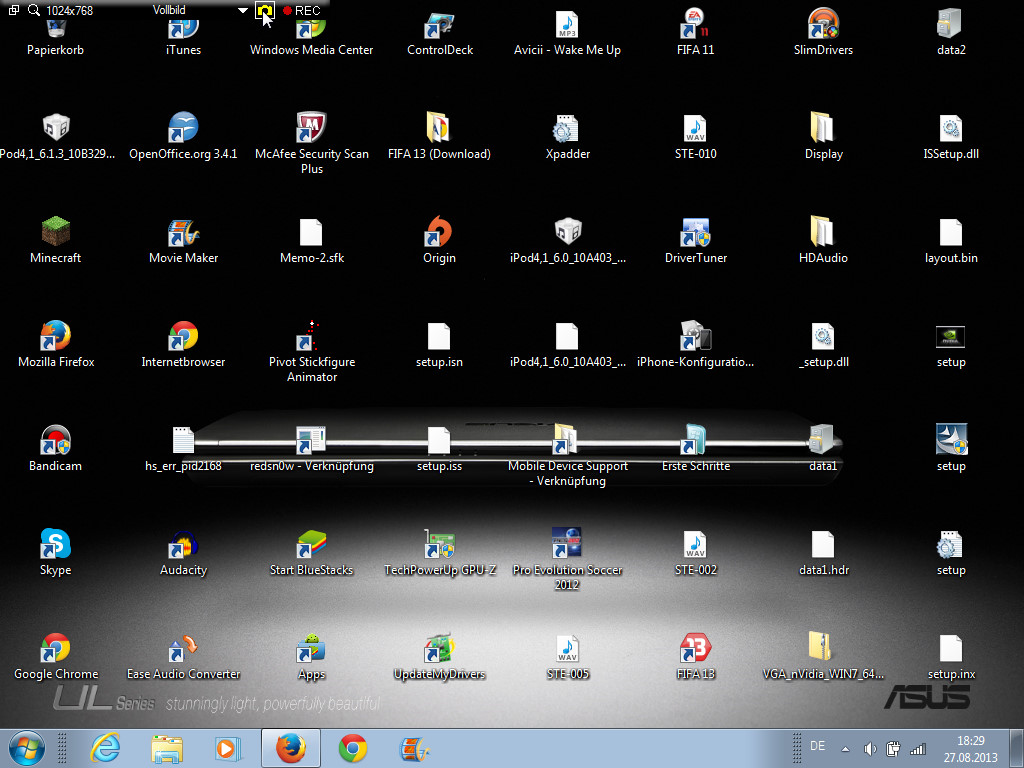Open the TechPowerUp GPU-Z shortcut

pyautogui.click(x=440, y=552)
